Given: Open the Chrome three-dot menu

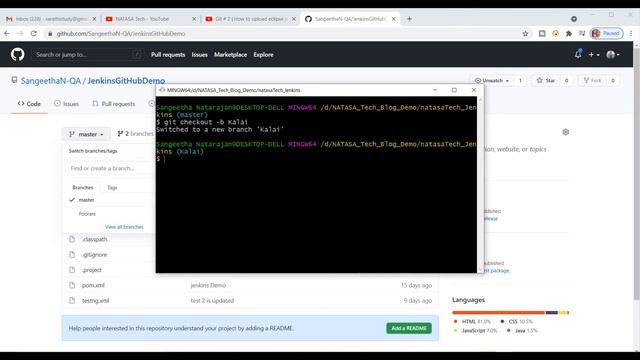Looking at the screenshot, I should pos(631,33).
